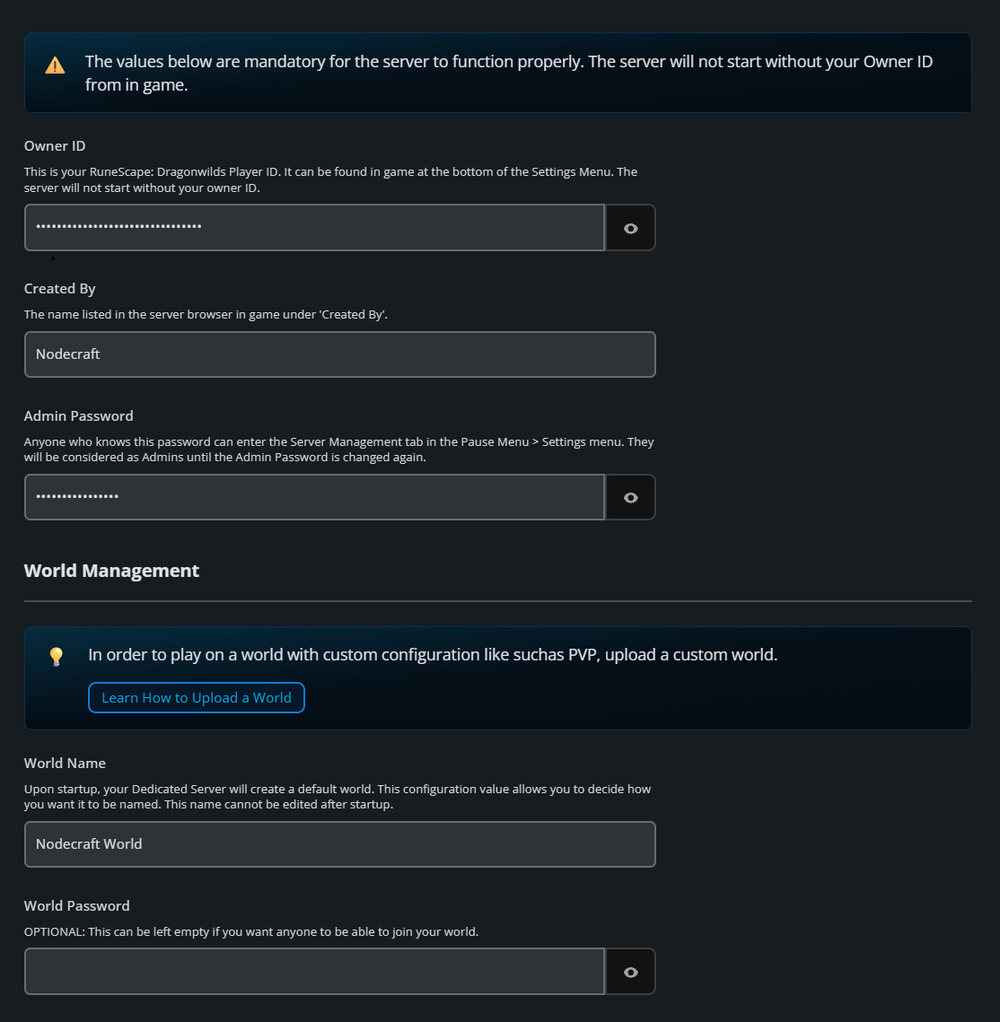Click the eye icon beside Owner ID
This screenshot has width=1000, height=1022.
click(x=630, y=227)
